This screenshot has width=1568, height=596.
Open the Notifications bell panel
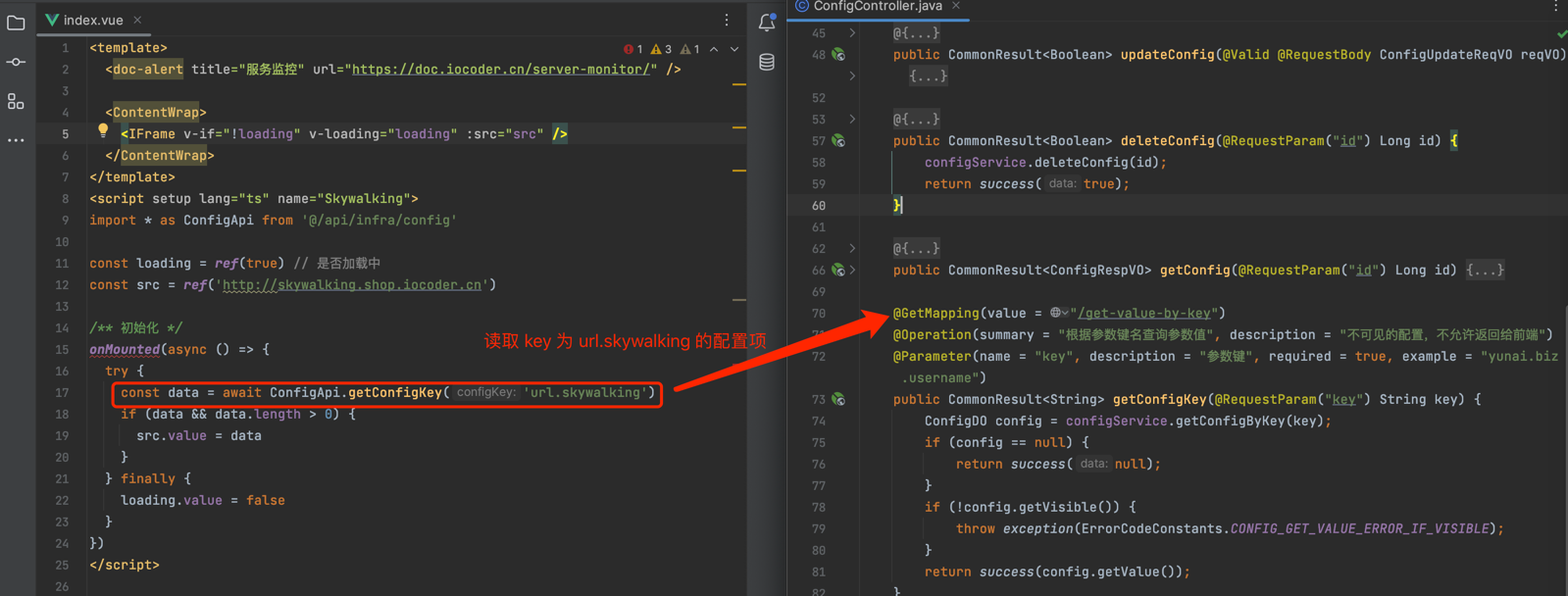pyautogui.click(x=767, y=23)
